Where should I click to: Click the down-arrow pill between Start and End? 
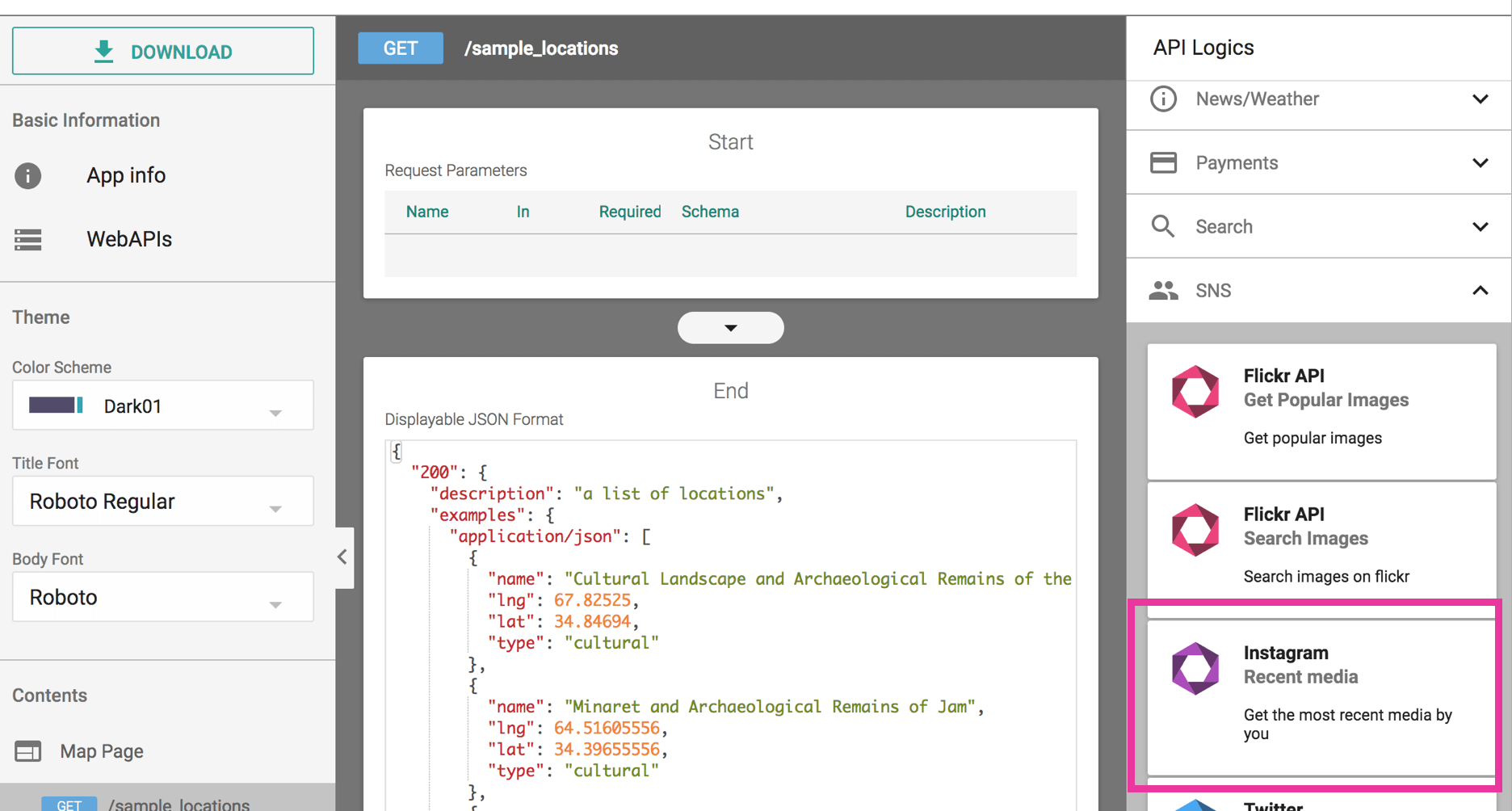click(x=731, y=328)
